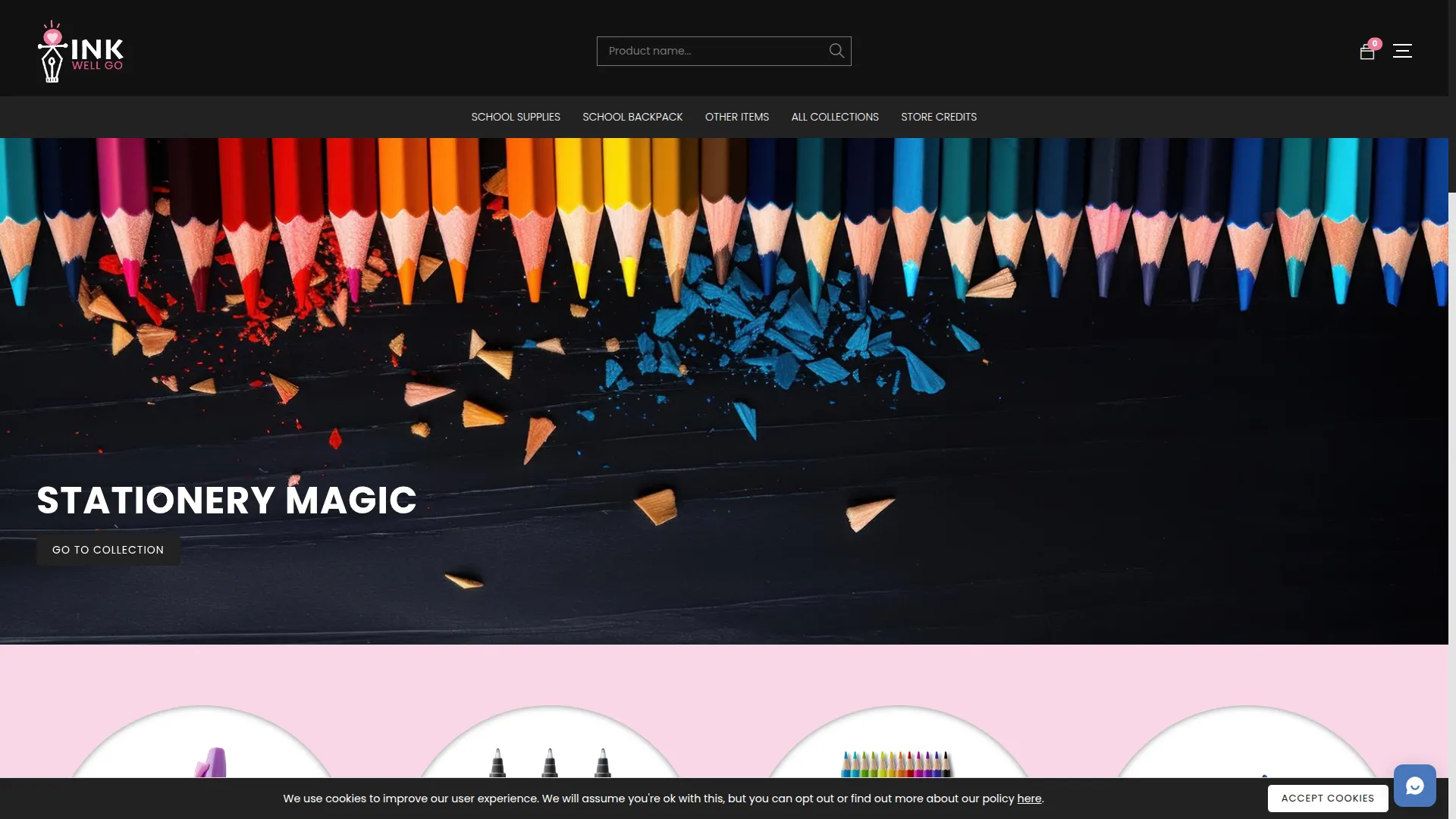The image size is (1456, 819).
Task: Browse All Collections
Action: click(x=835, y=117)
